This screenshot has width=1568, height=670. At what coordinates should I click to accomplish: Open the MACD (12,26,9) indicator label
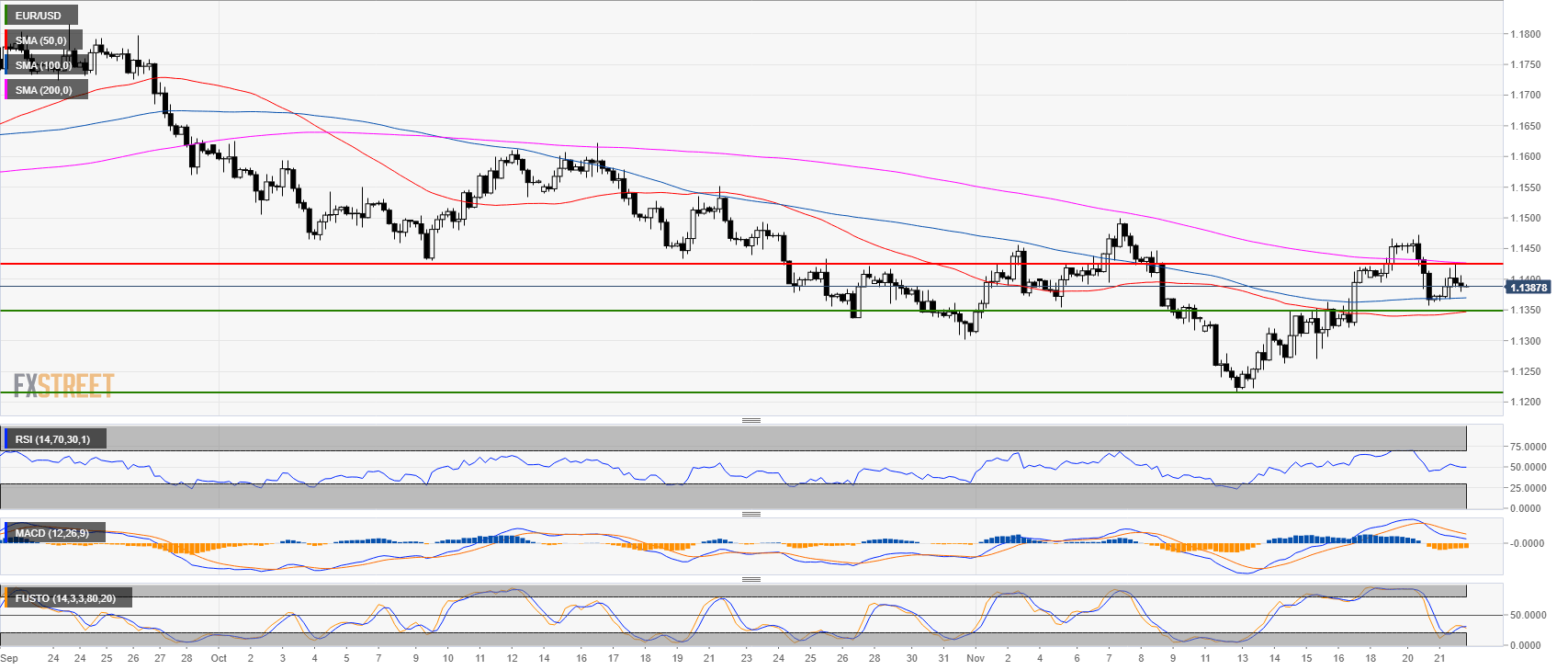pos(52,533)
